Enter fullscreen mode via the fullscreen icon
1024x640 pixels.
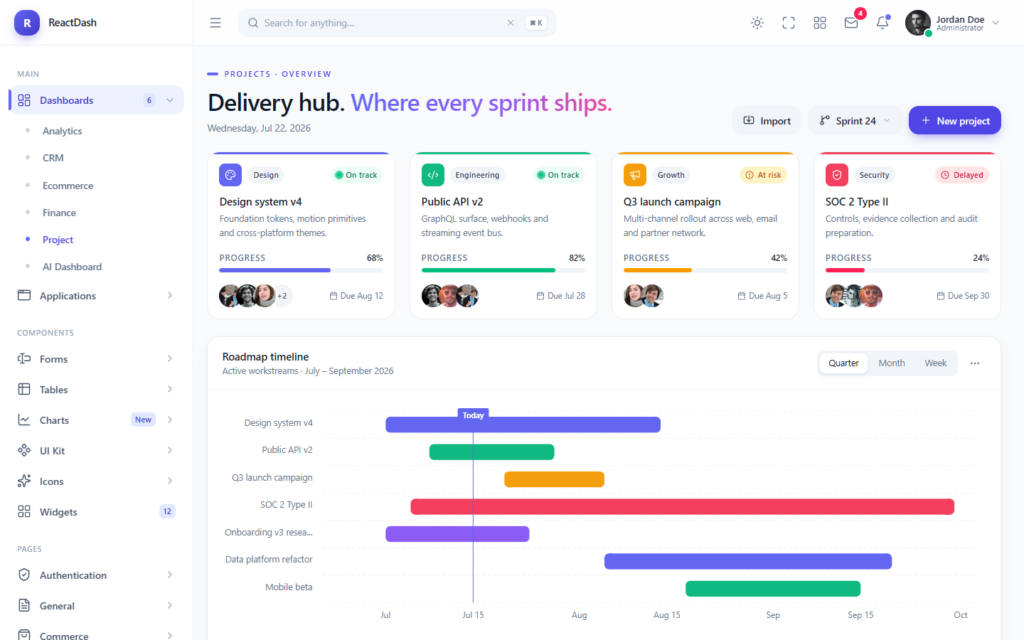[788, 23]
